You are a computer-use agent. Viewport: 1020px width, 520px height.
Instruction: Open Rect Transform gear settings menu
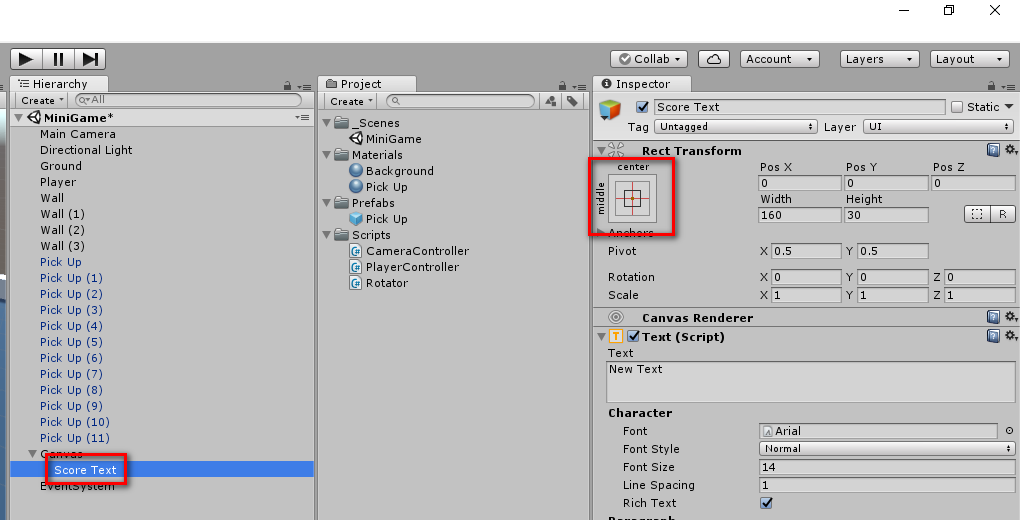click(x=1010, y=150)
